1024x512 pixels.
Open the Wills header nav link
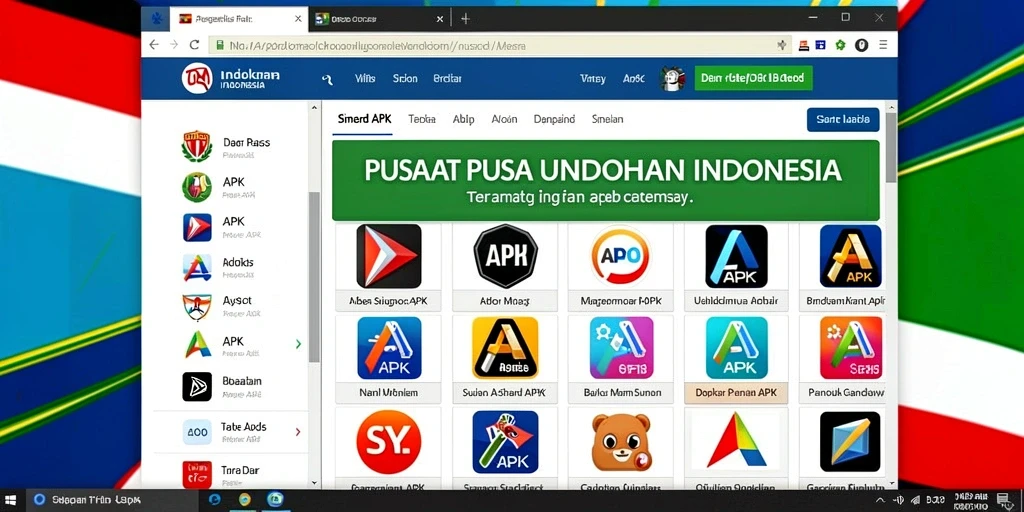(365, 78)
